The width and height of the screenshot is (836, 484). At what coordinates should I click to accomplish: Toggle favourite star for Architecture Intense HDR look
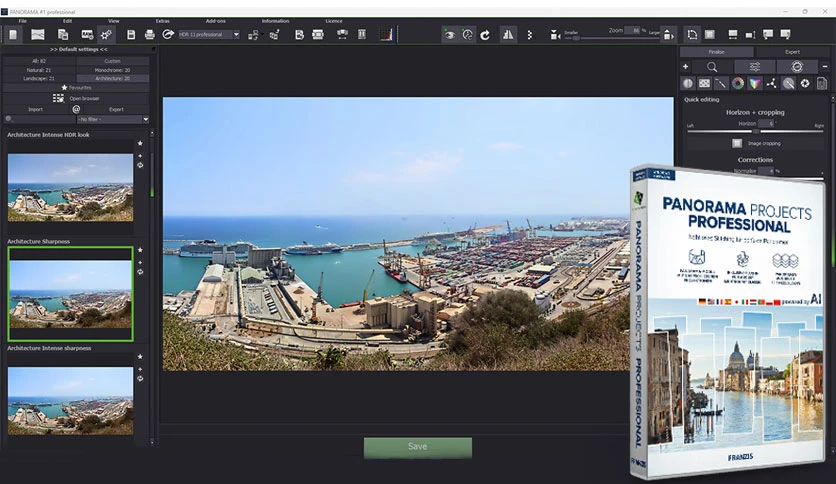(140, 143)
